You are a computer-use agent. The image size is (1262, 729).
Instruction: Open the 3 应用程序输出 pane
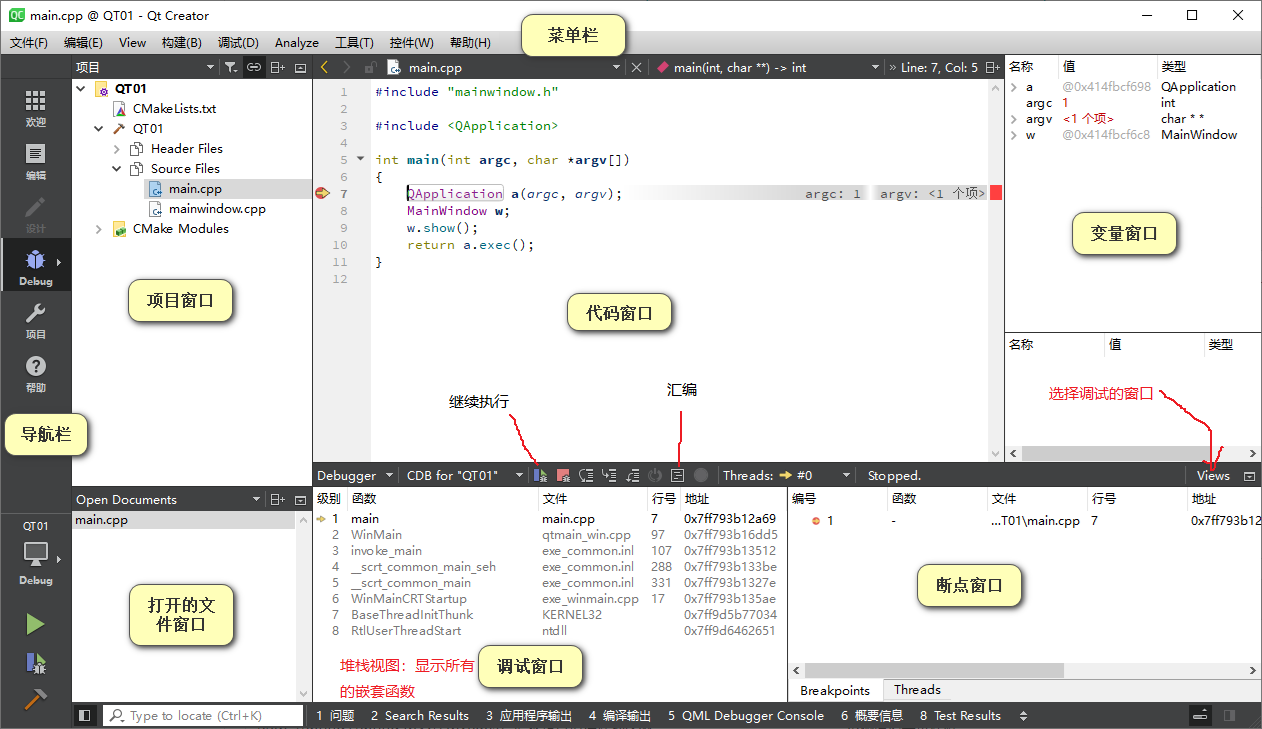click(x=529, y=716)
